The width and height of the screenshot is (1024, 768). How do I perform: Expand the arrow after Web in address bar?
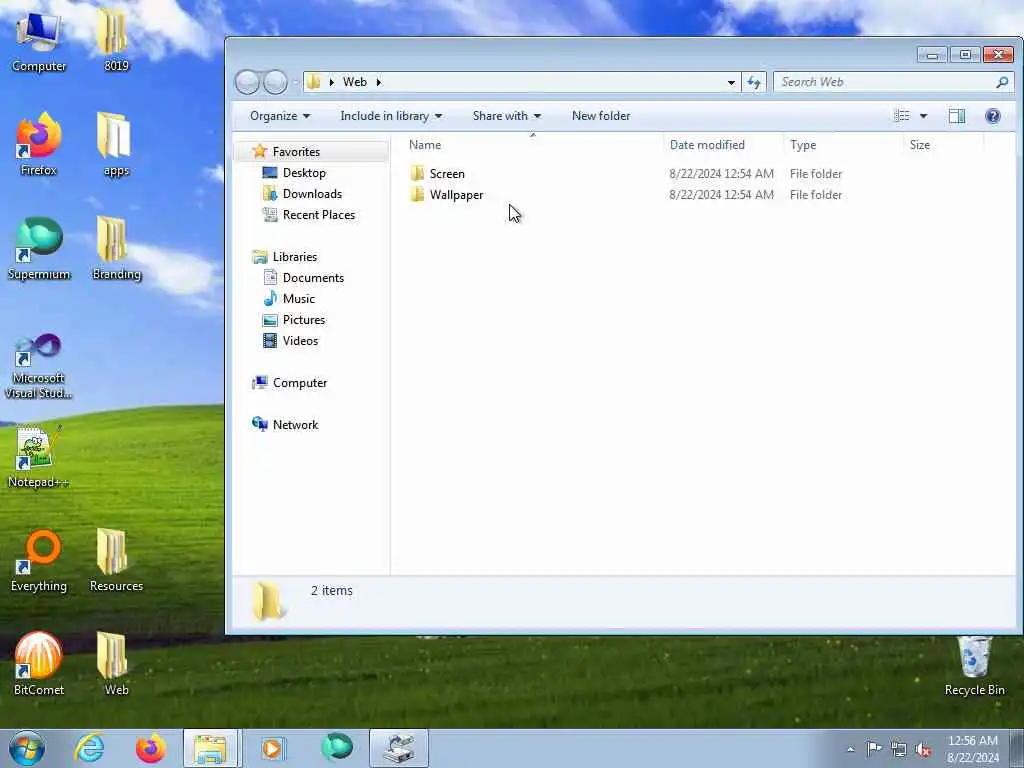click(x=378, y=82)
